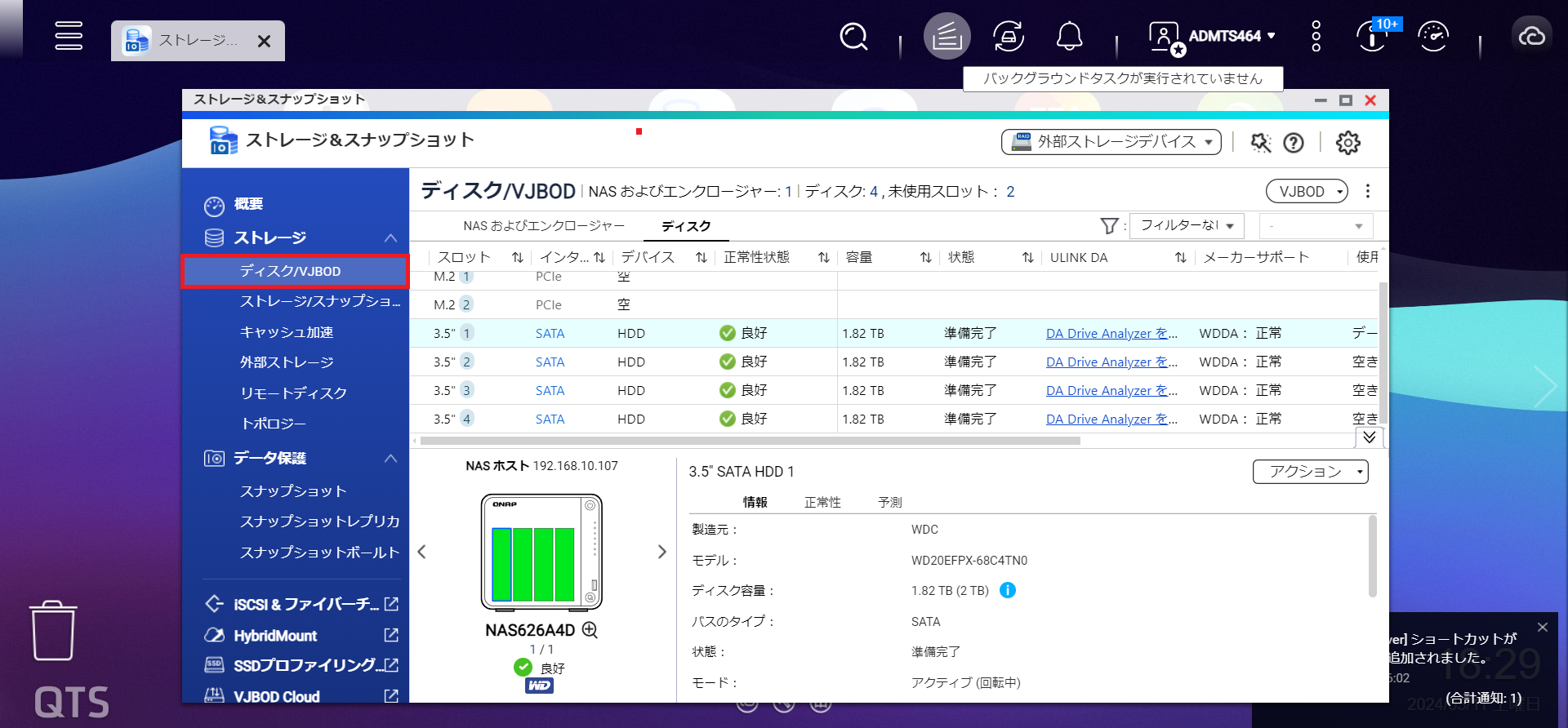
Task: Show next enclosure with right arrow
Action: pos(661,552)
